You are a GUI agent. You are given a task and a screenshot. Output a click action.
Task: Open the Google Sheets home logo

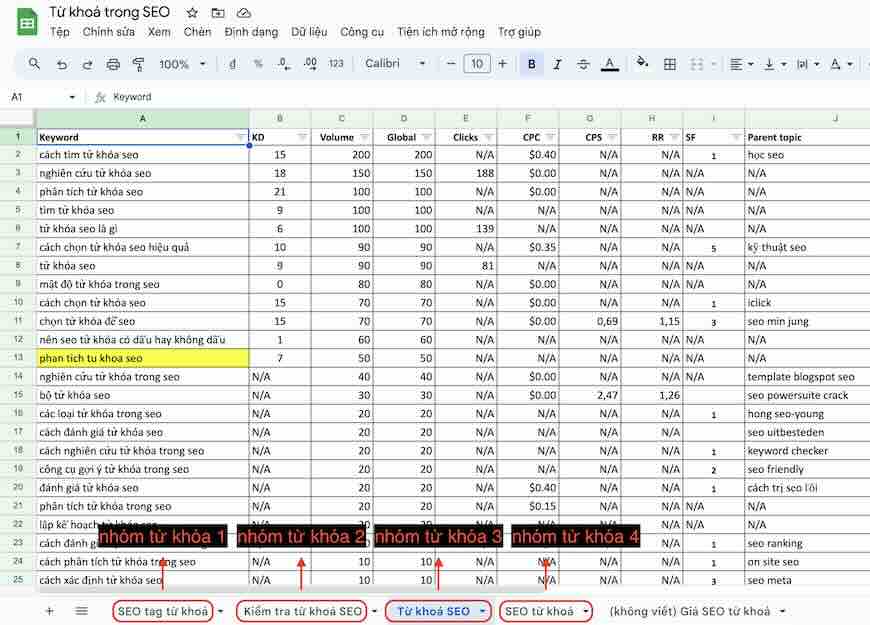coord(27,22)
